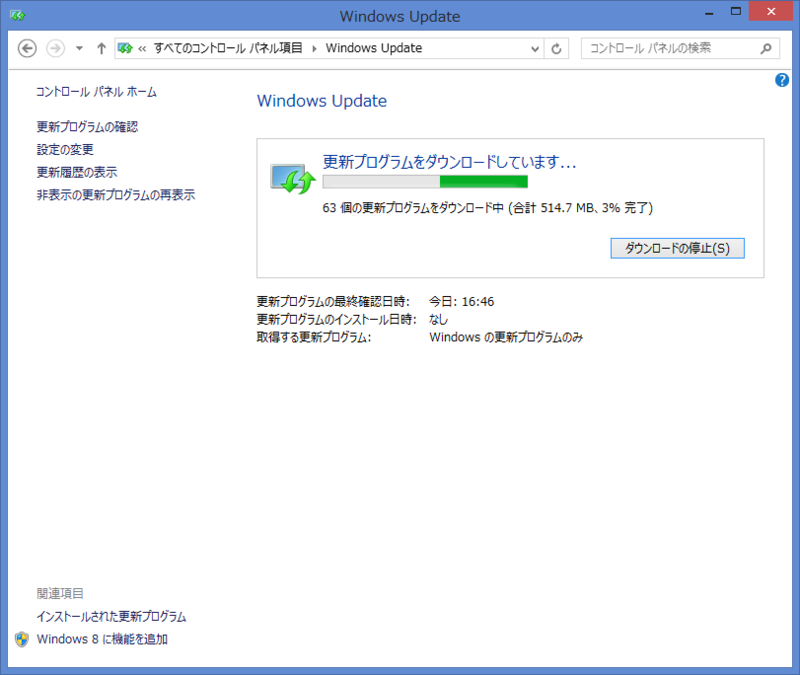Screen dimensions: 800x675
Task: Maximize the Windows Update window
Action: point(736,12)
